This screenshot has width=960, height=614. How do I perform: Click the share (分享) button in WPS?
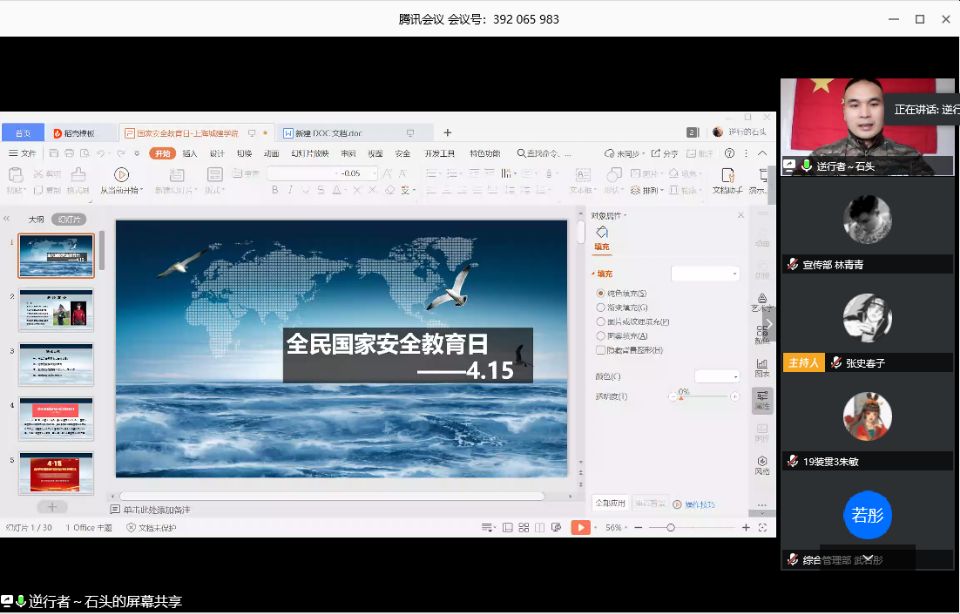coord(665,153)
